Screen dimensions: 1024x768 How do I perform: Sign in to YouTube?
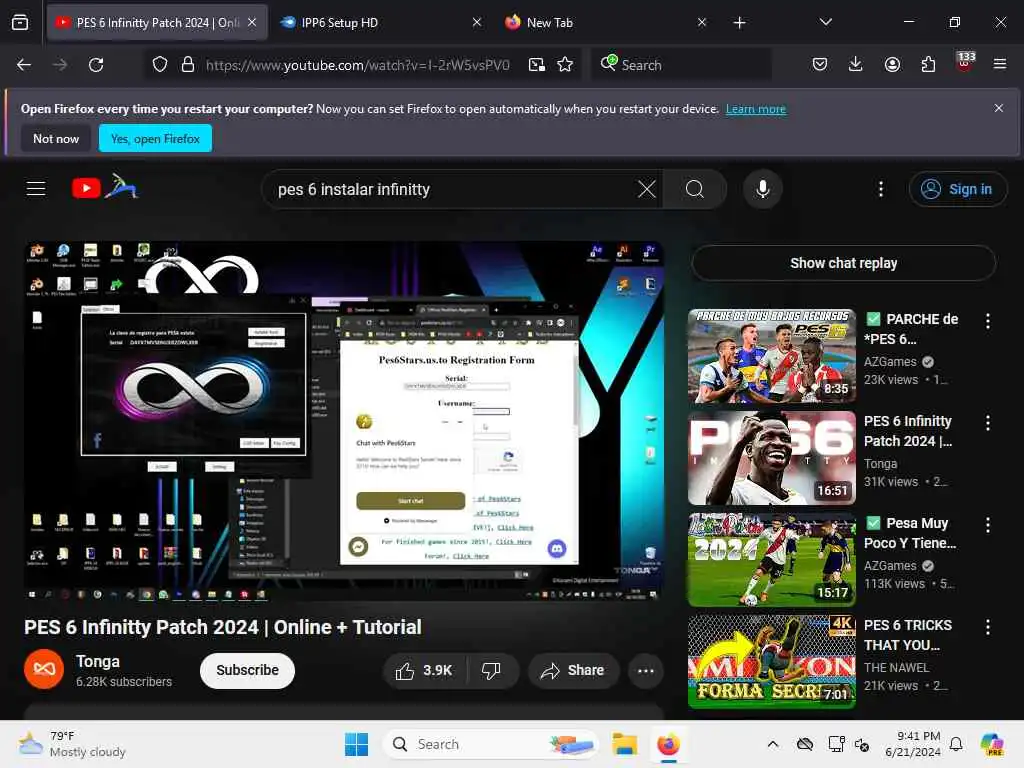(958, 189)
